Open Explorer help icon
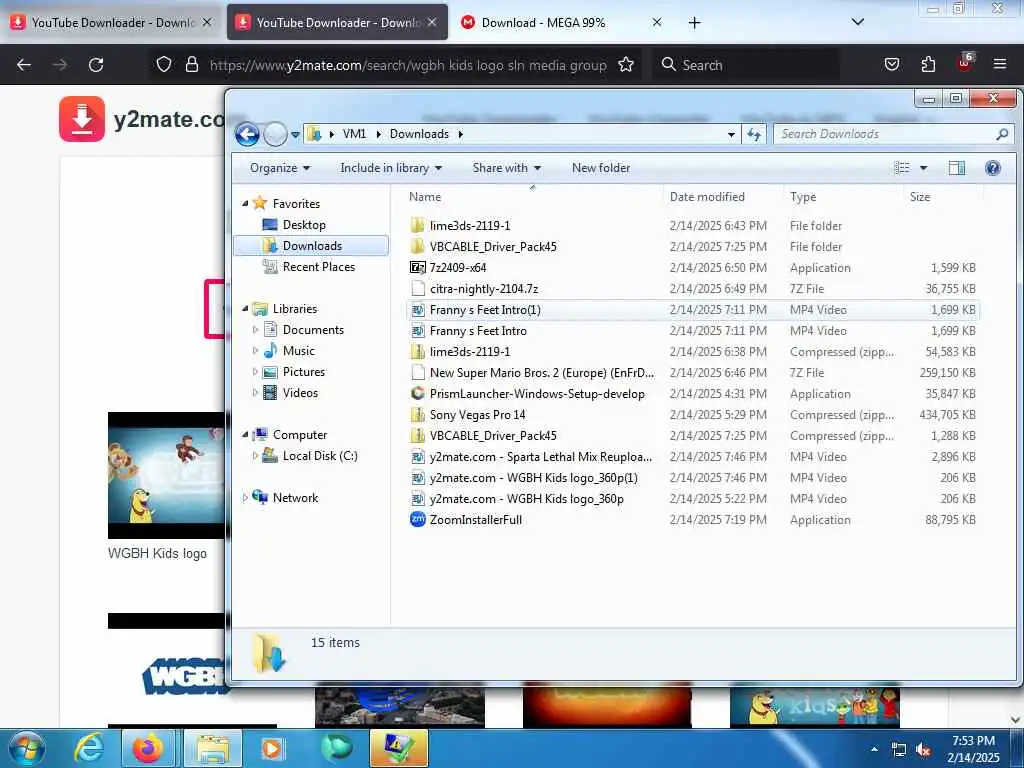This screenshot has width=1024, height=768. tap(993, 168)
